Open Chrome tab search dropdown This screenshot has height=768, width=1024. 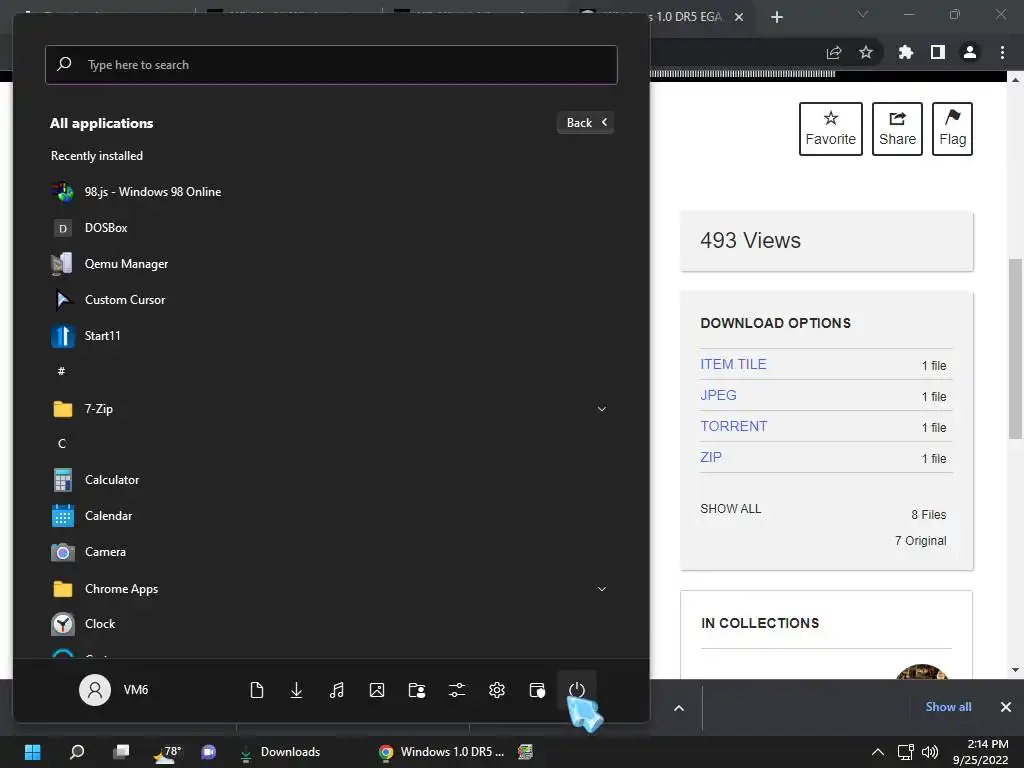(863, 15)
